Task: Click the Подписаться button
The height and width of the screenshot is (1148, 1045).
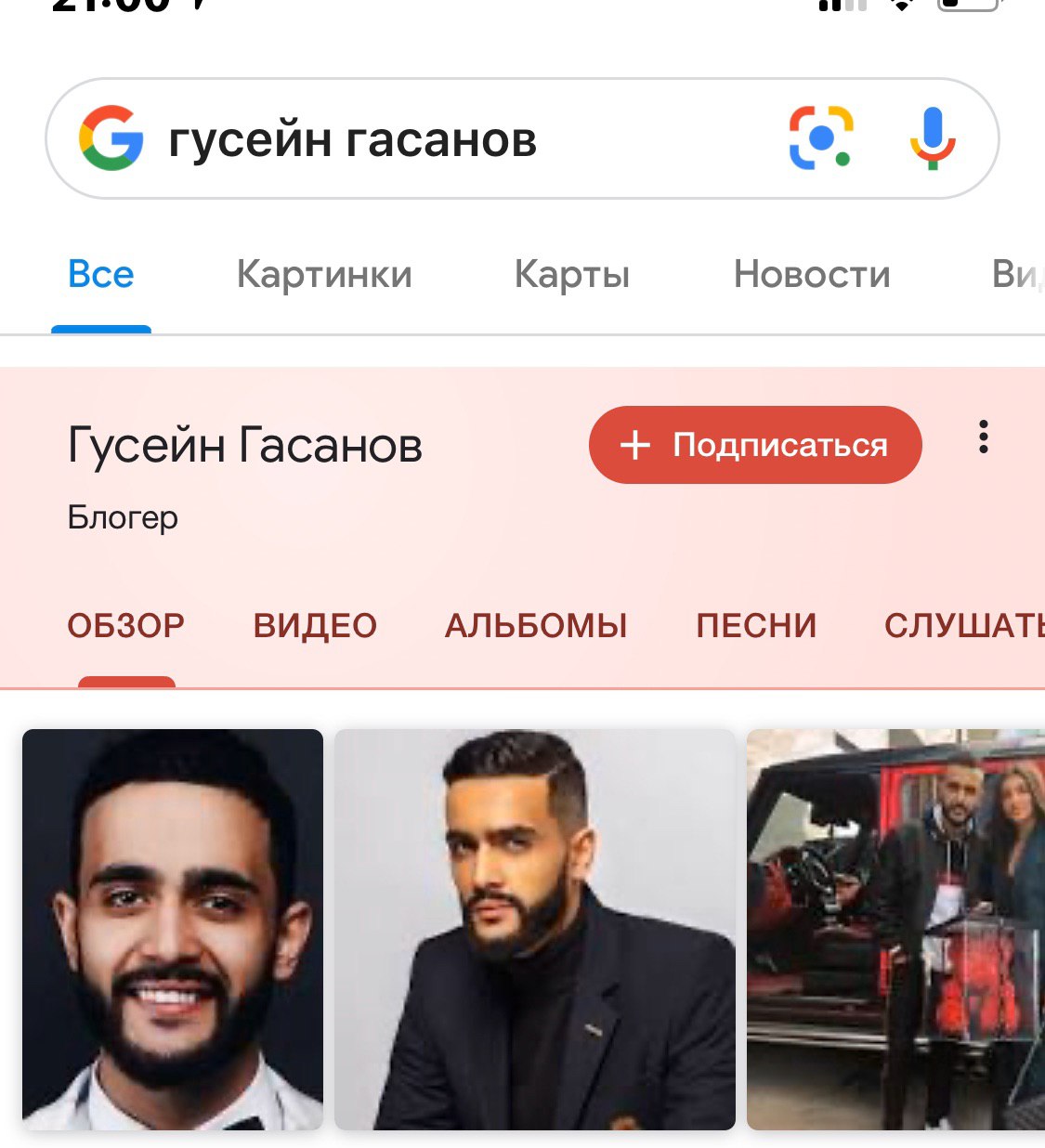Action: [755, 445]
